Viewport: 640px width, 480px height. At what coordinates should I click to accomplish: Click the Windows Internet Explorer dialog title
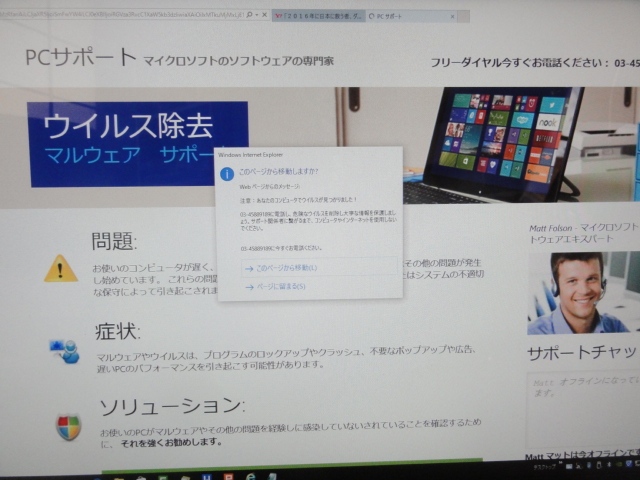[250, 155]
